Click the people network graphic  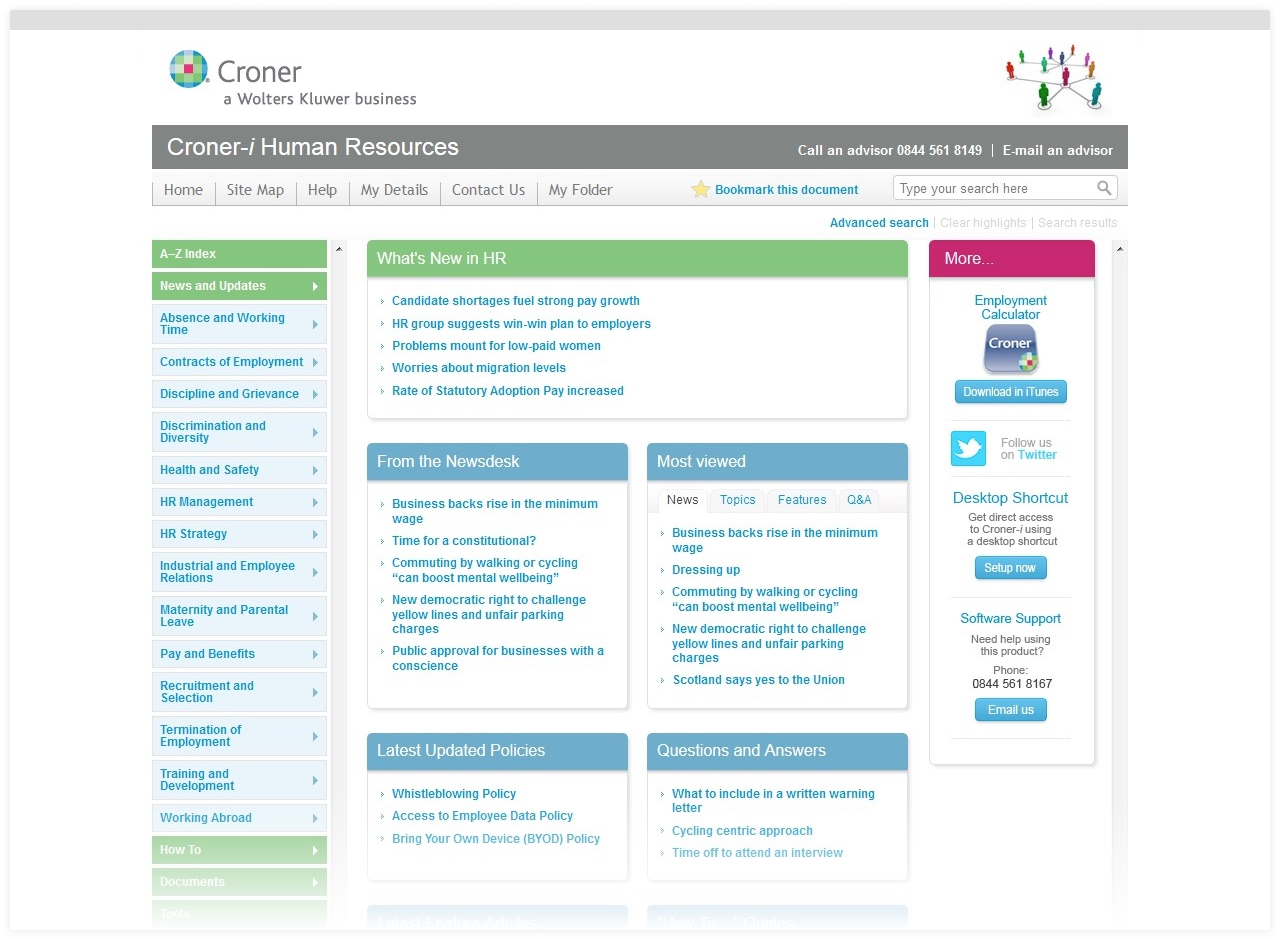(1055, 77)
